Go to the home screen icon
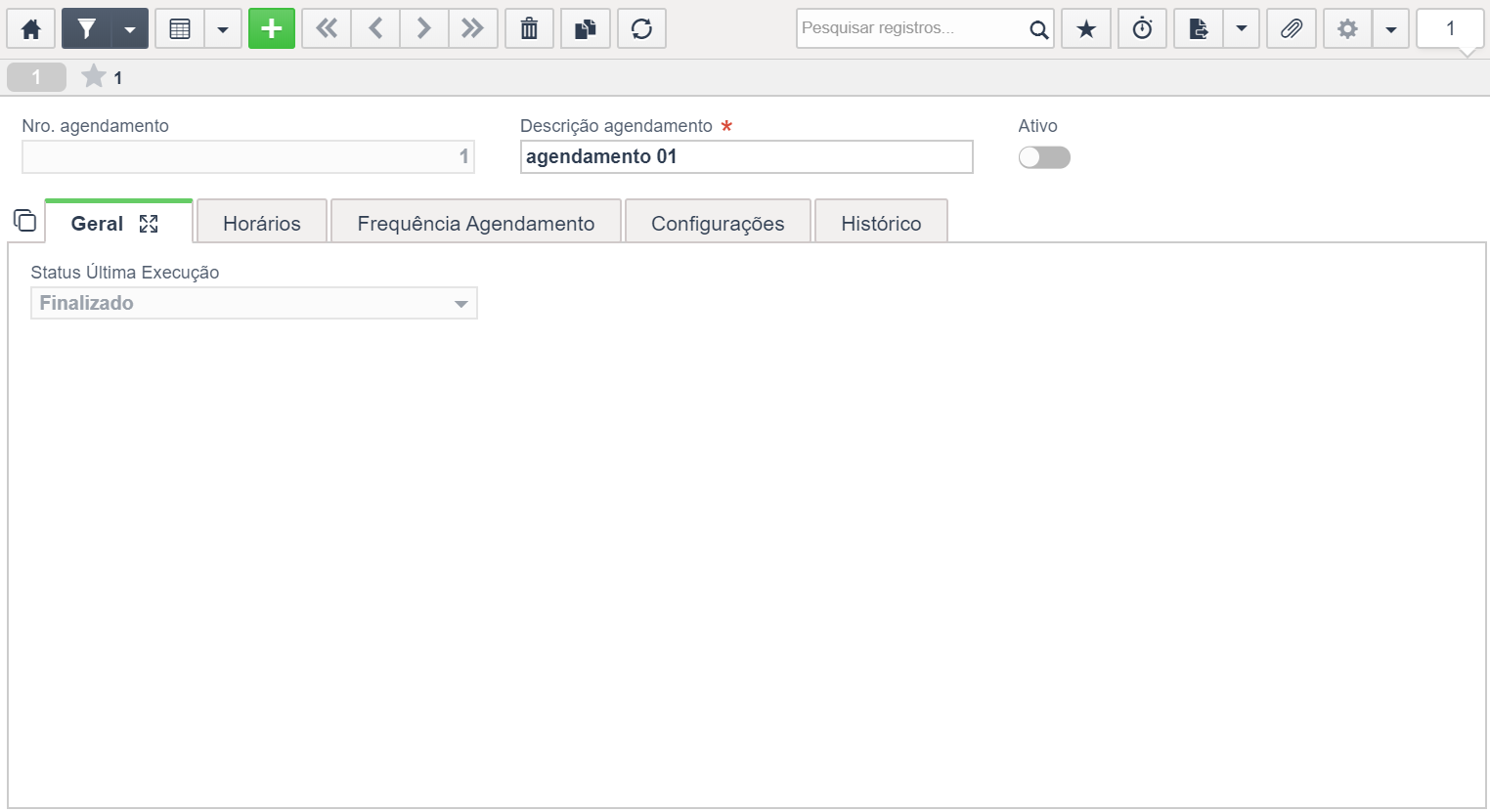1490x812 pixels. click(x=31, y=28)
